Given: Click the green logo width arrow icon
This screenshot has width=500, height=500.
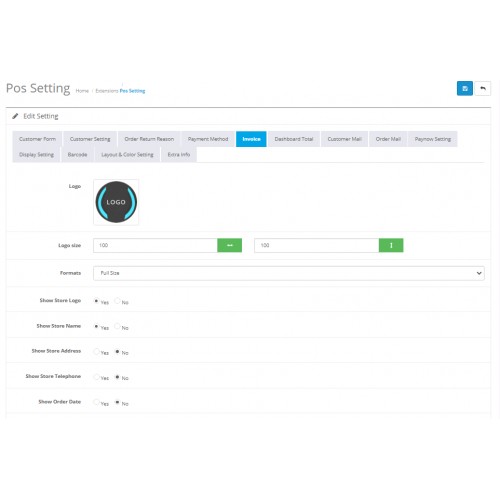Looking at the screenshot, I should tap(229, 245).
